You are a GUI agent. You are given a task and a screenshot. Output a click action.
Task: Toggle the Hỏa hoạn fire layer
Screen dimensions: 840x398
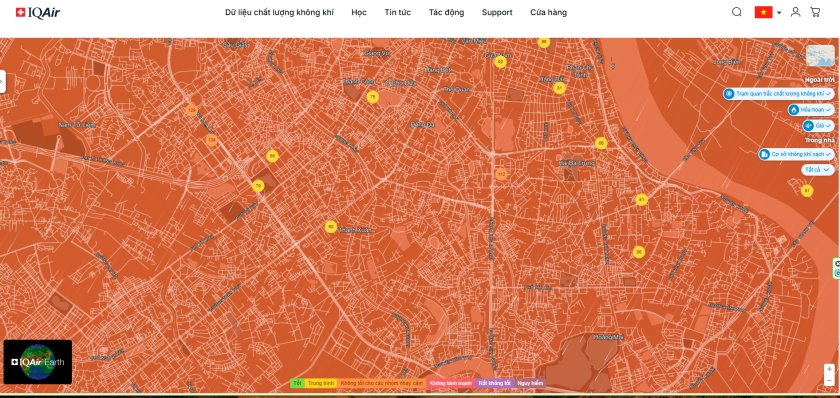click(811, 110)
